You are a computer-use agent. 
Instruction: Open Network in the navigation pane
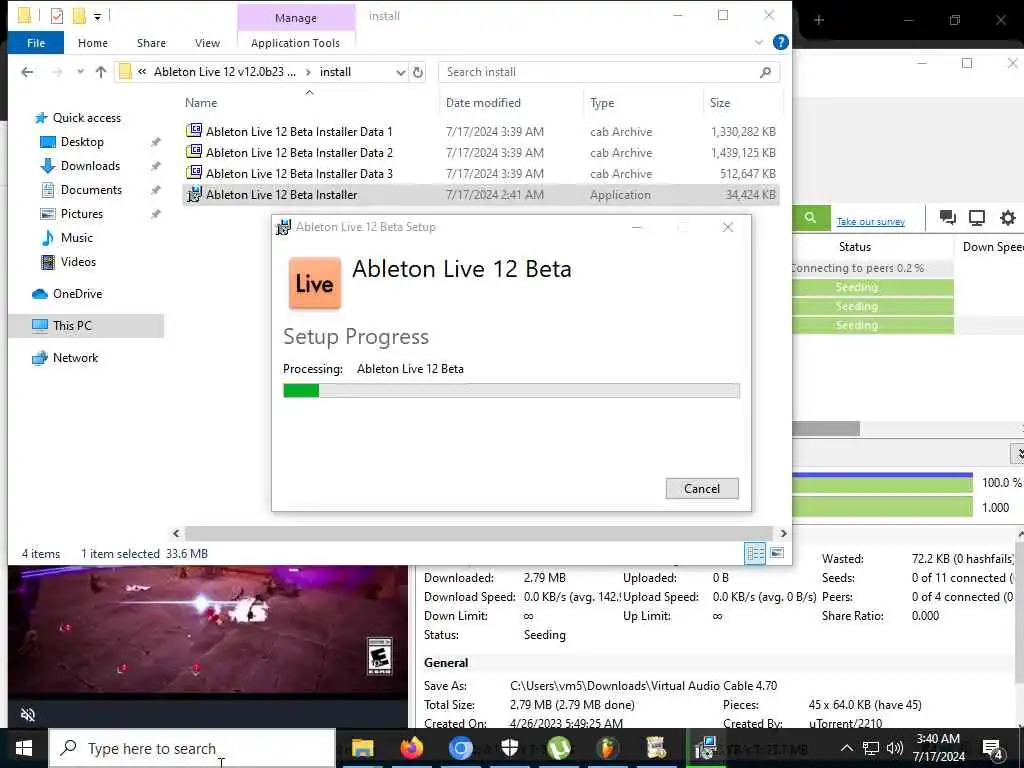pos(75,358)
